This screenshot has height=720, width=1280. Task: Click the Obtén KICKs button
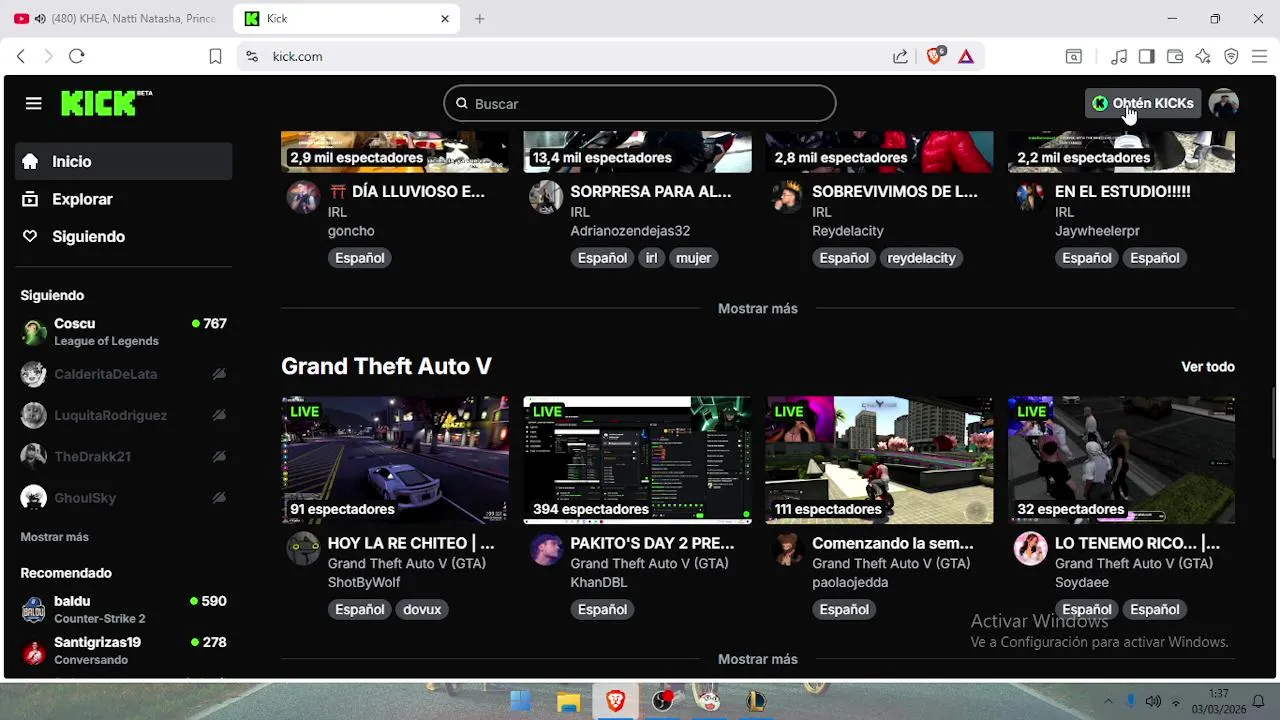point(1142,103)
